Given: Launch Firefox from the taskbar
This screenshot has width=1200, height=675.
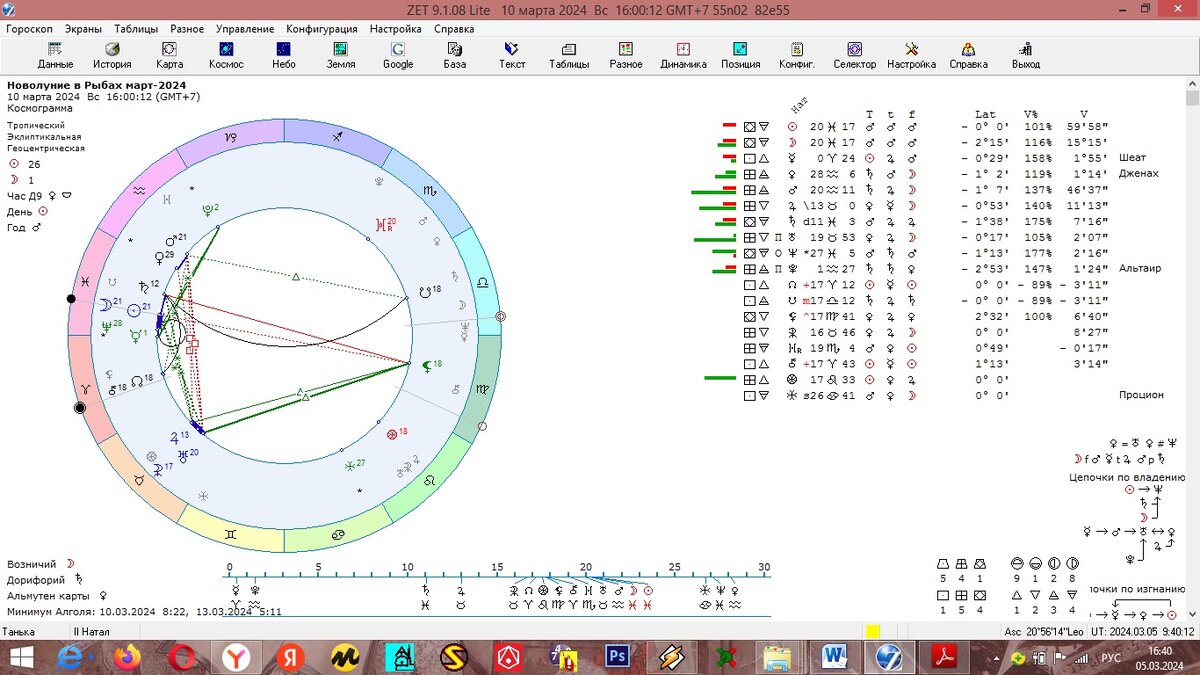Looking at the screenshot, I should coord(127,657).
